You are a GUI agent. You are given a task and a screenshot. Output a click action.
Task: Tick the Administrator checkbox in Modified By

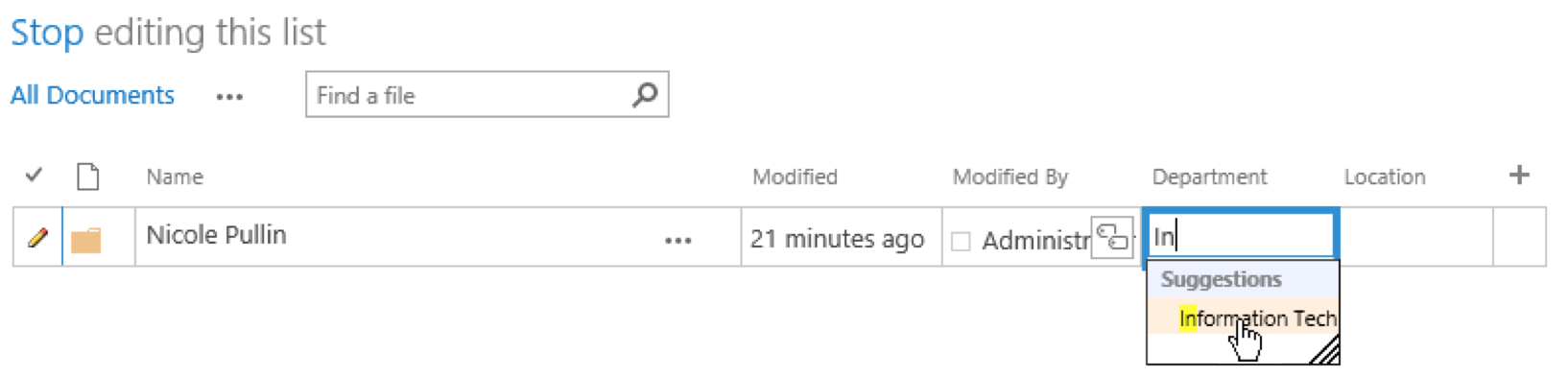961,241
